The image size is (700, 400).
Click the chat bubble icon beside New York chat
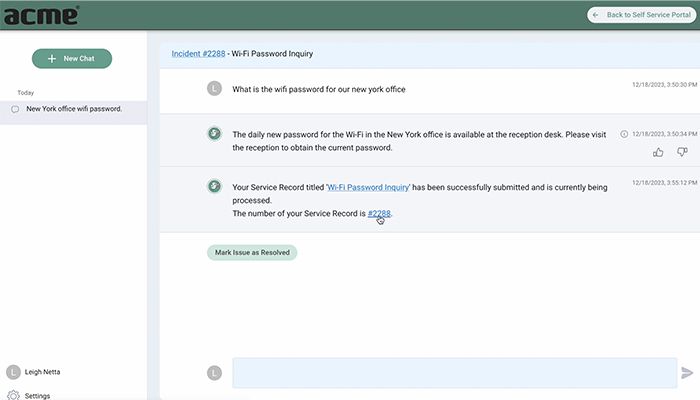(15, 109)
